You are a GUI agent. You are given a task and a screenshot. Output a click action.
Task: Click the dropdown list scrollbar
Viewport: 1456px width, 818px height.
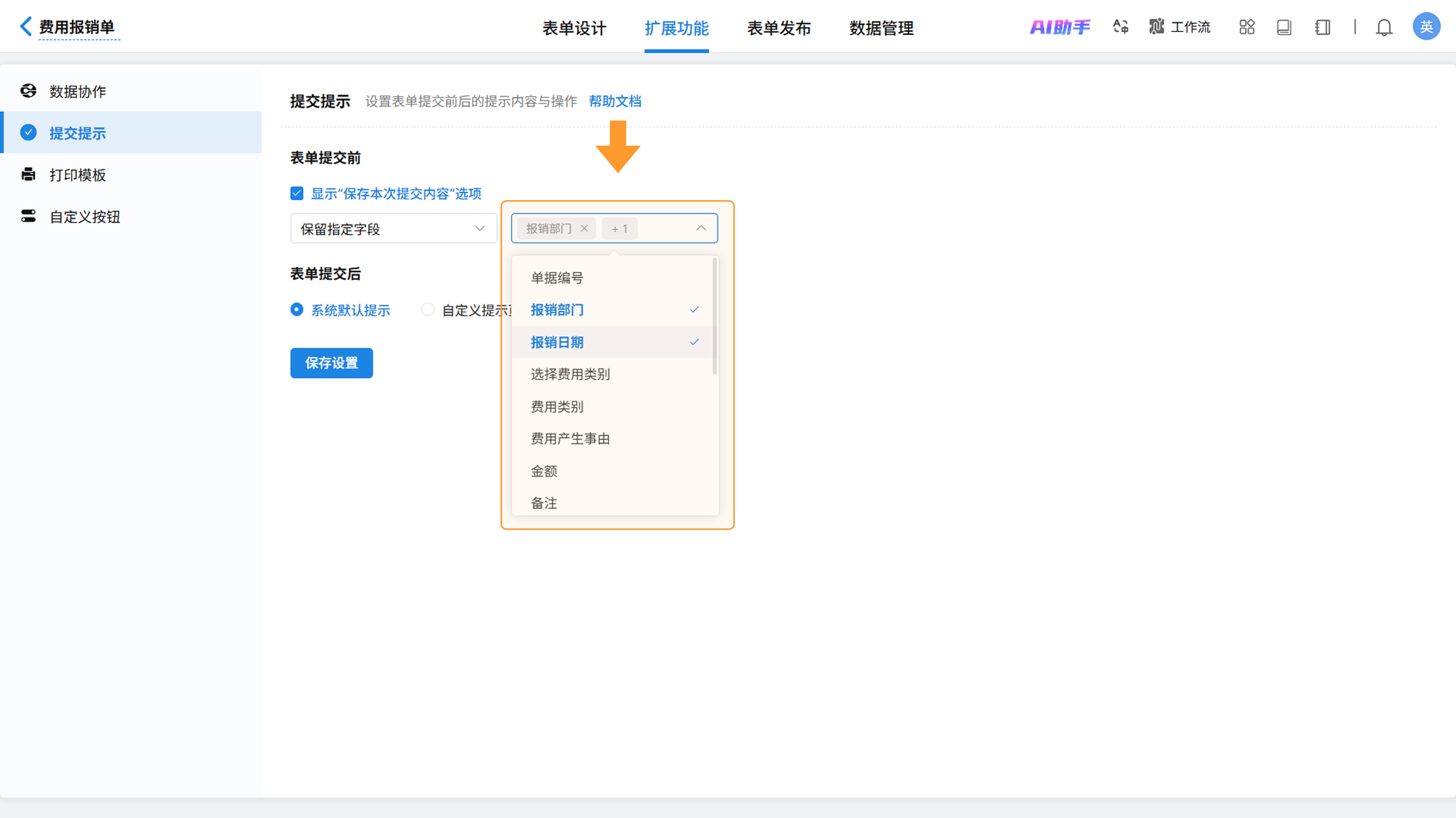(x=714, y=317)
